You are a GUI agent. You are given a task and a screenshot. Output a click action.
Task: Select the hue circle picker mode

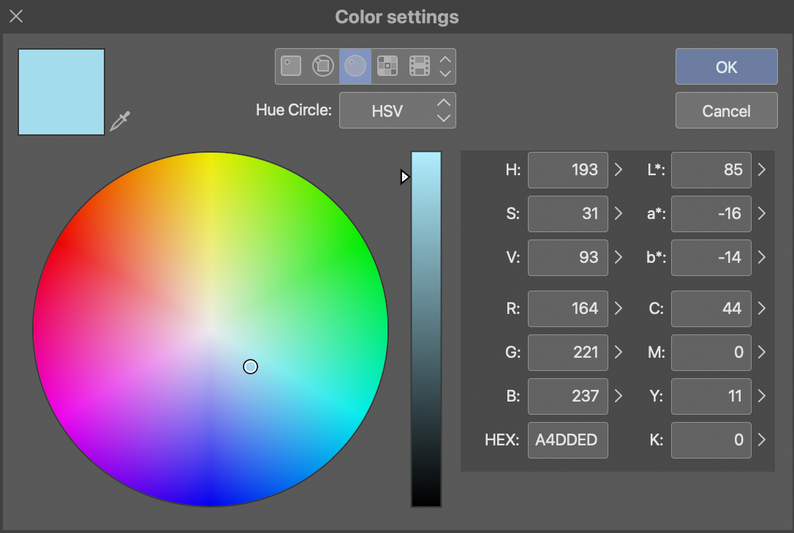355,66
